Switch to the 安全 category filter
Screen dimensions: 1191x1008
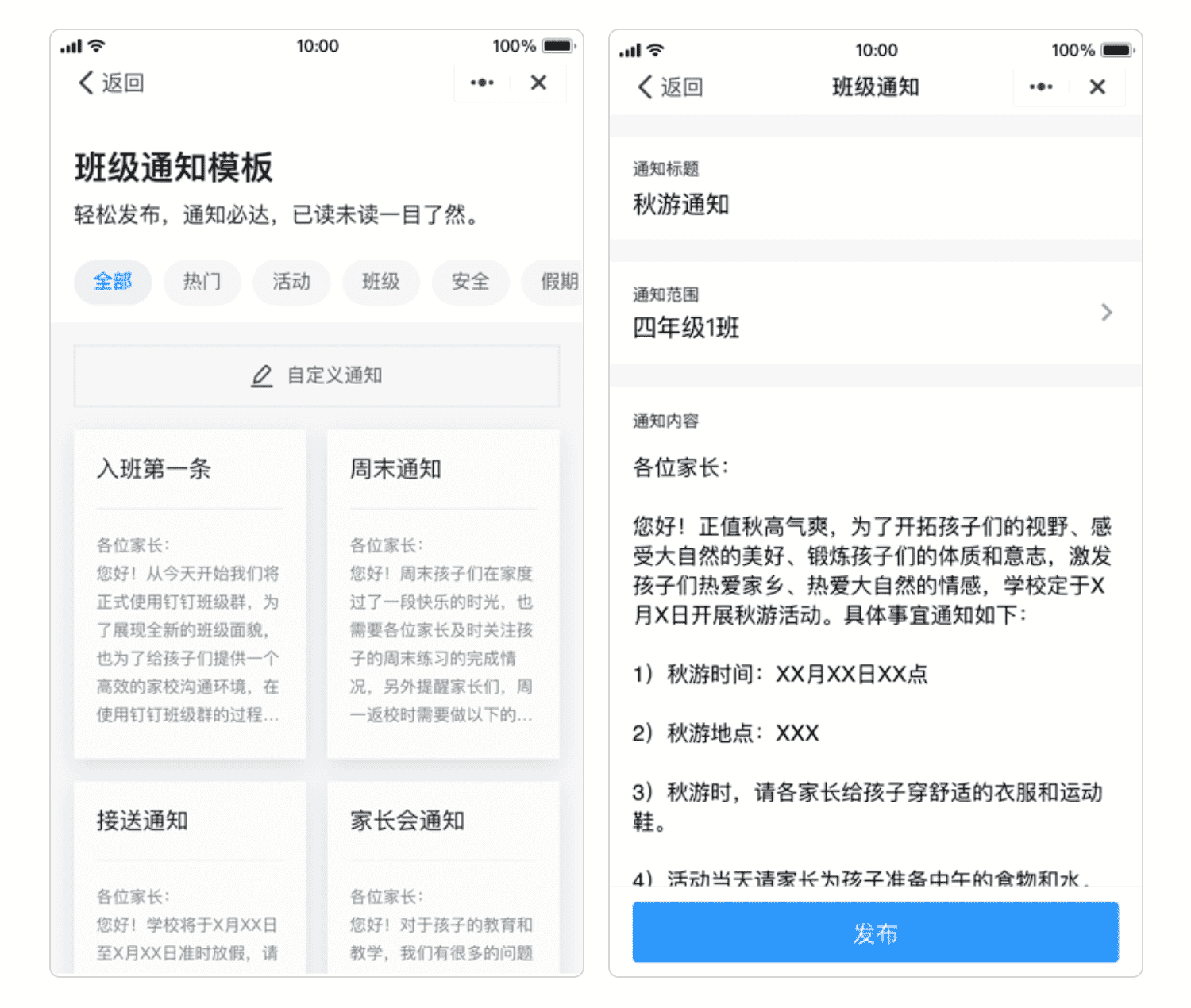(x=470, y=282)
